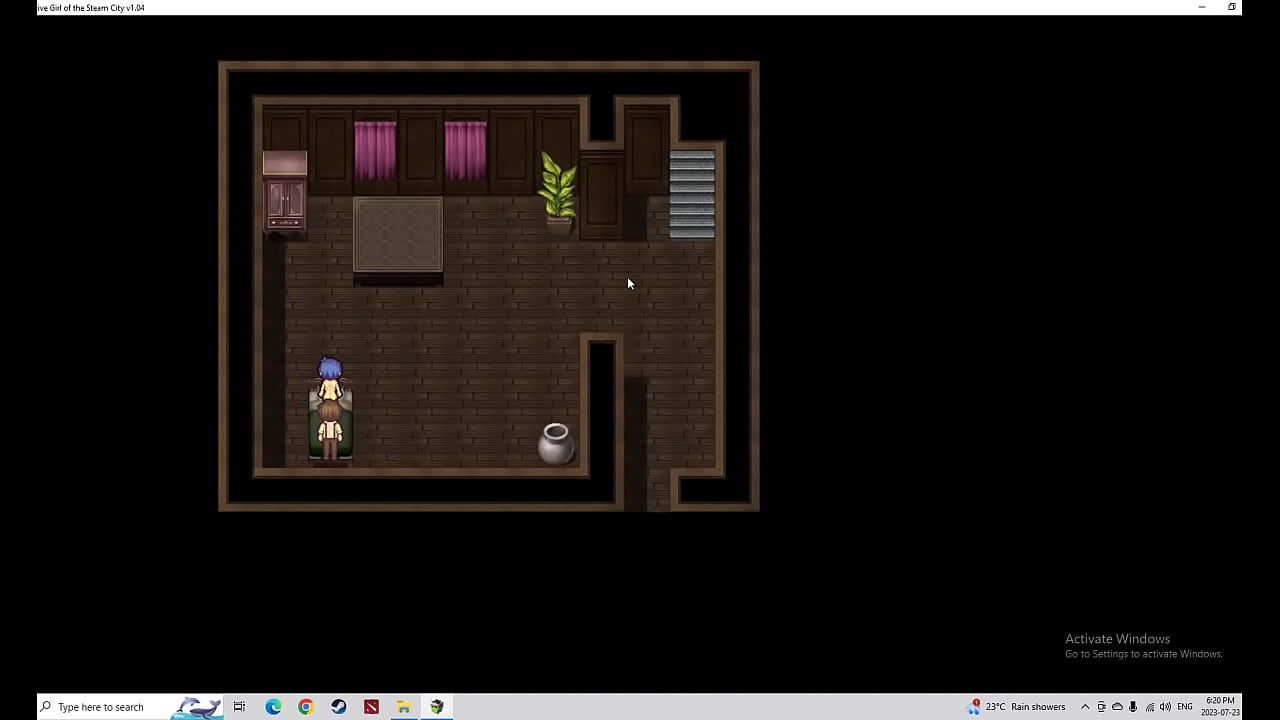
Task: Open Task View in the taskbar
Action: 240,707
